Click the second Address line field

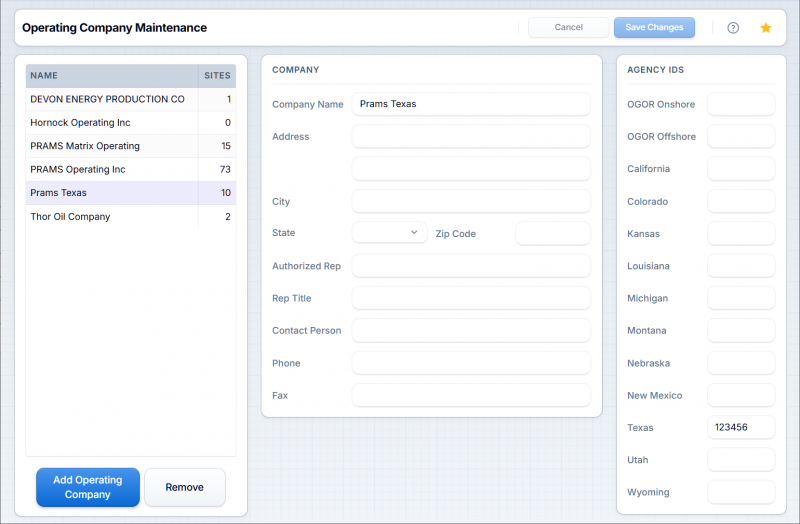coord(471,168)
